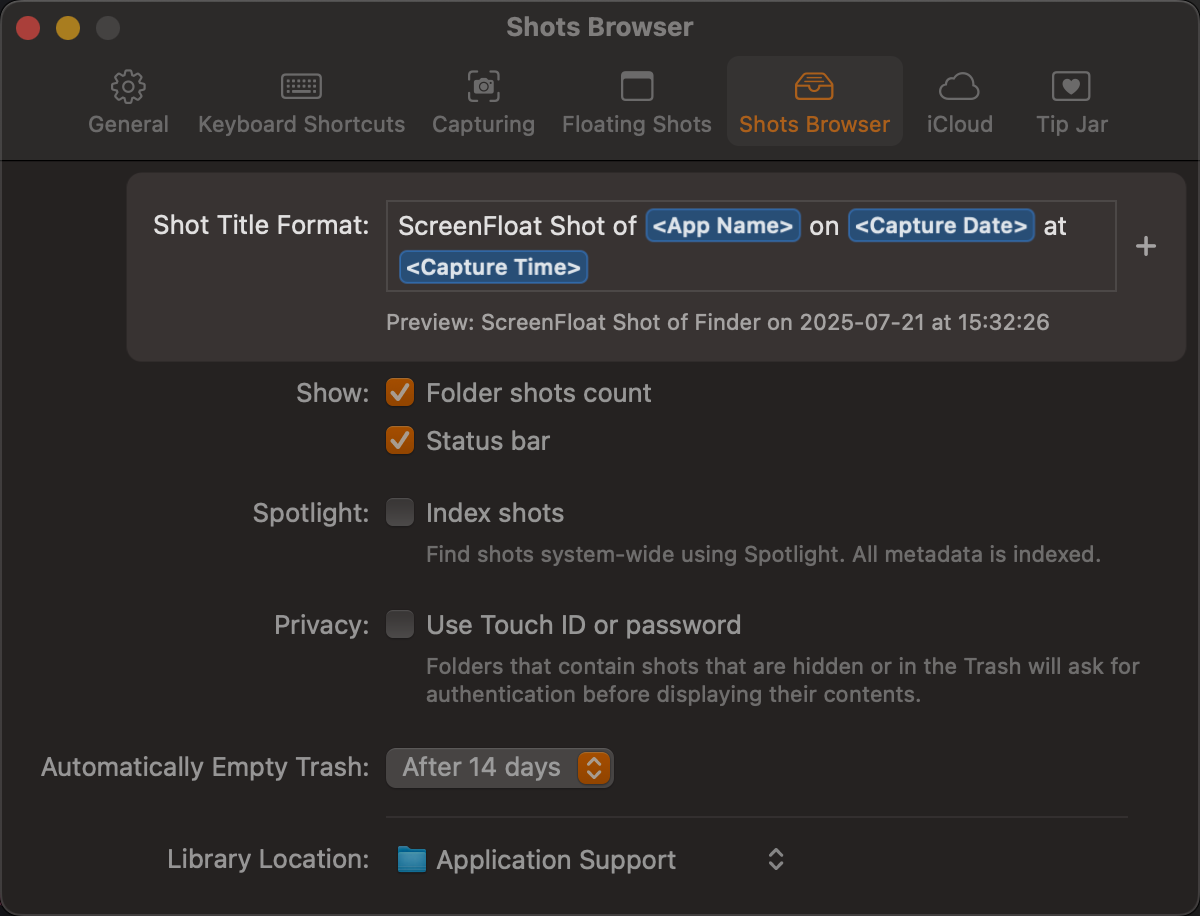Open the Floating Shots window icon
The image size is (1200, 916).
636,88
